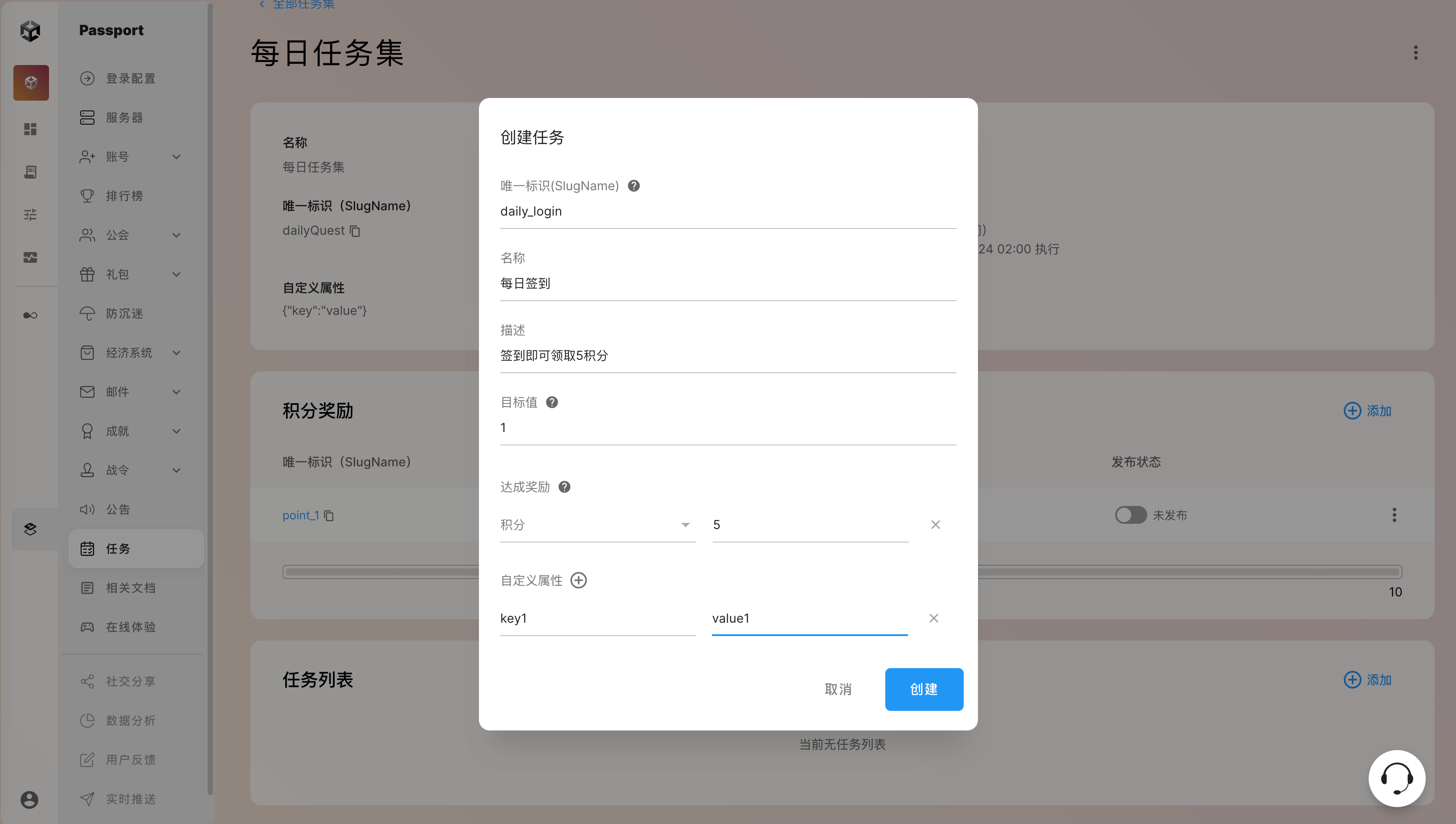Image resolution: width=1456 pixels, height=824 pixels.
Task: Click help icon next to SlugName label
Action: 634,186
